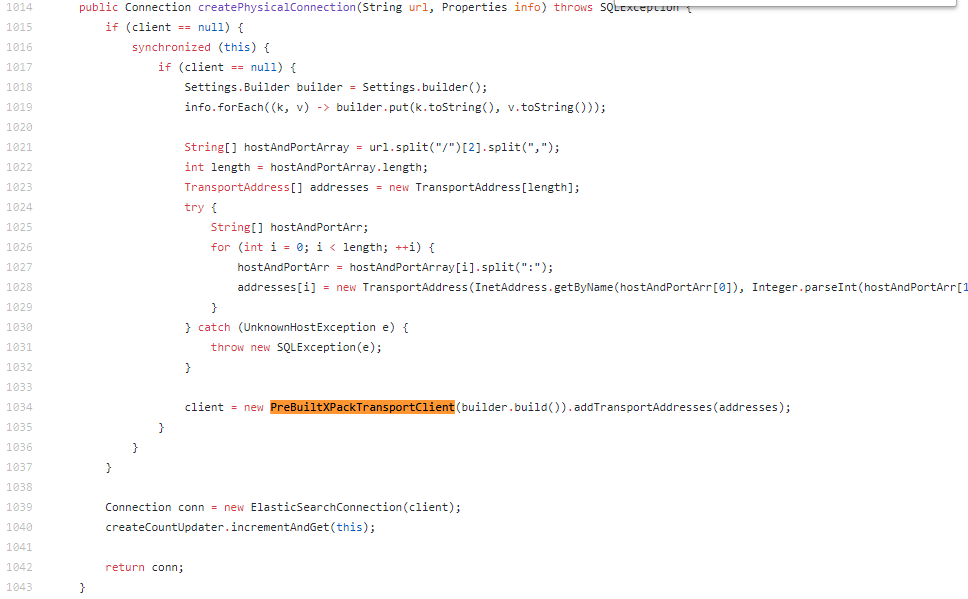Click the synchronized keyword on line 1016
The image size is (968, 599).
point(171,48)
